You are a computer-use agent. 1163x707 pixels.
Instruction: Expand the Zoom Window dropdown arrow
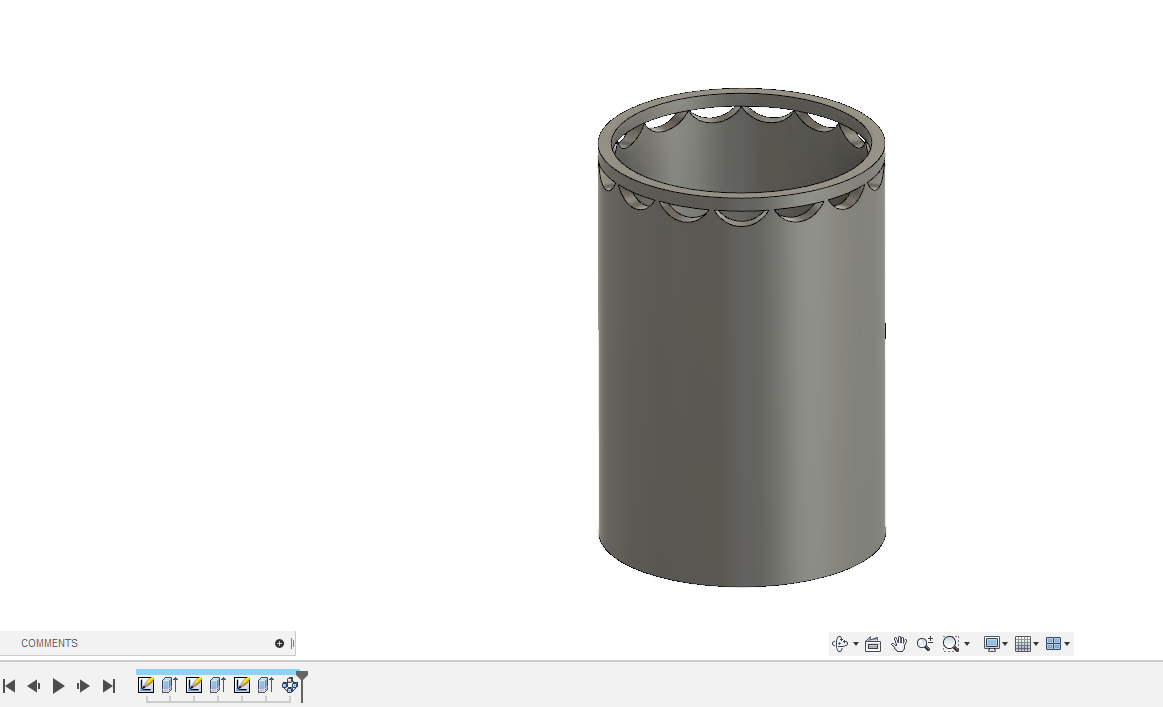click(966, 644)
